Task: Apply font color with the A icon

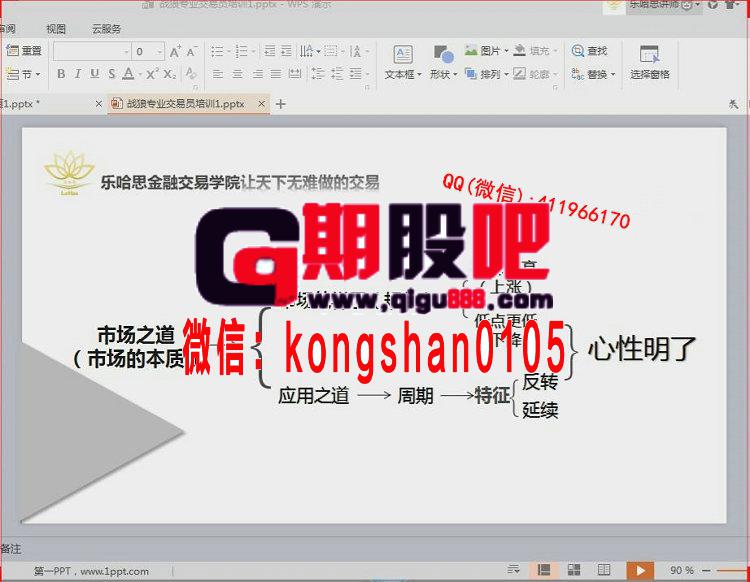Action: point(128,74)
